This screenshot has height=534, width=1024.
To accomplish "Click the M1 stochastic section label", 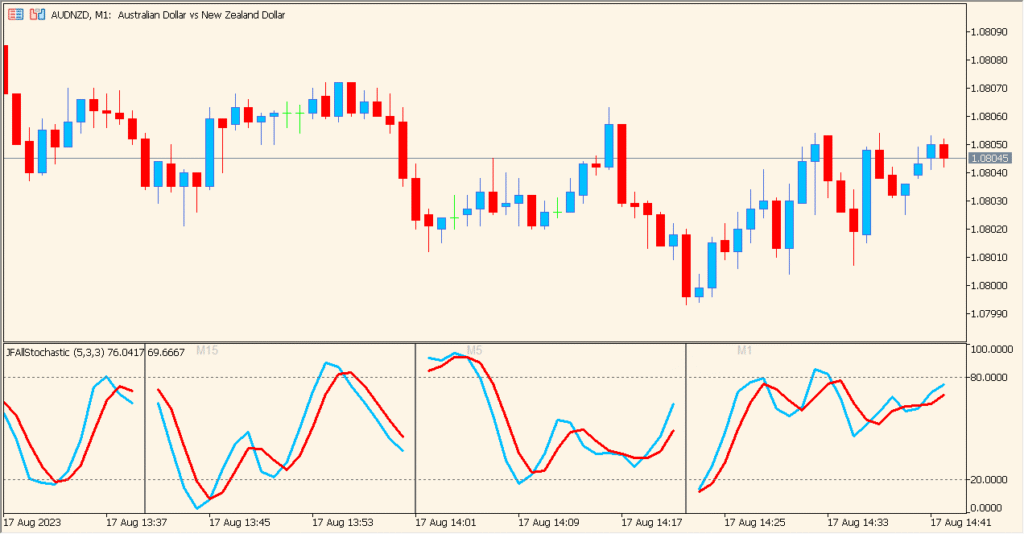I will point(744,351).
